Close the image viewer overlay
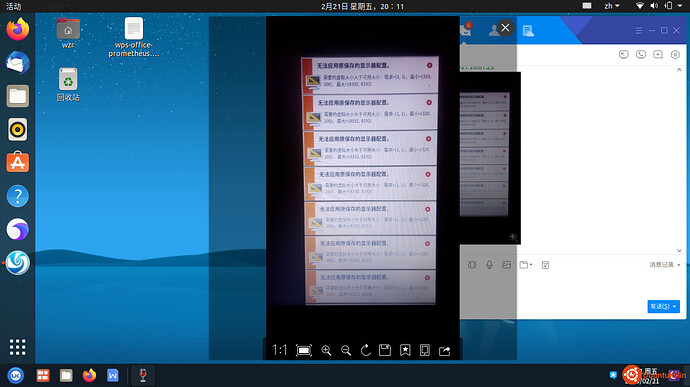The height and width of the screenshot is (387, 690). (505, 28)
